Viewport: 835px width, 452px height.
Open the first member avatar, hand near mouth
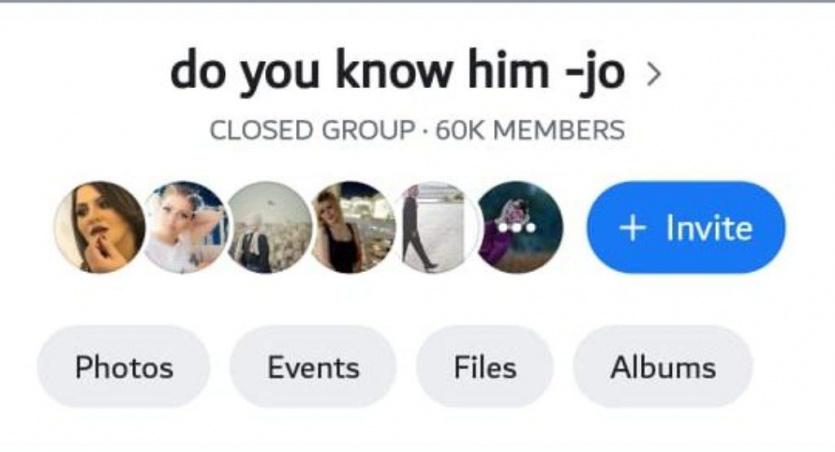(x=100, y=227)
